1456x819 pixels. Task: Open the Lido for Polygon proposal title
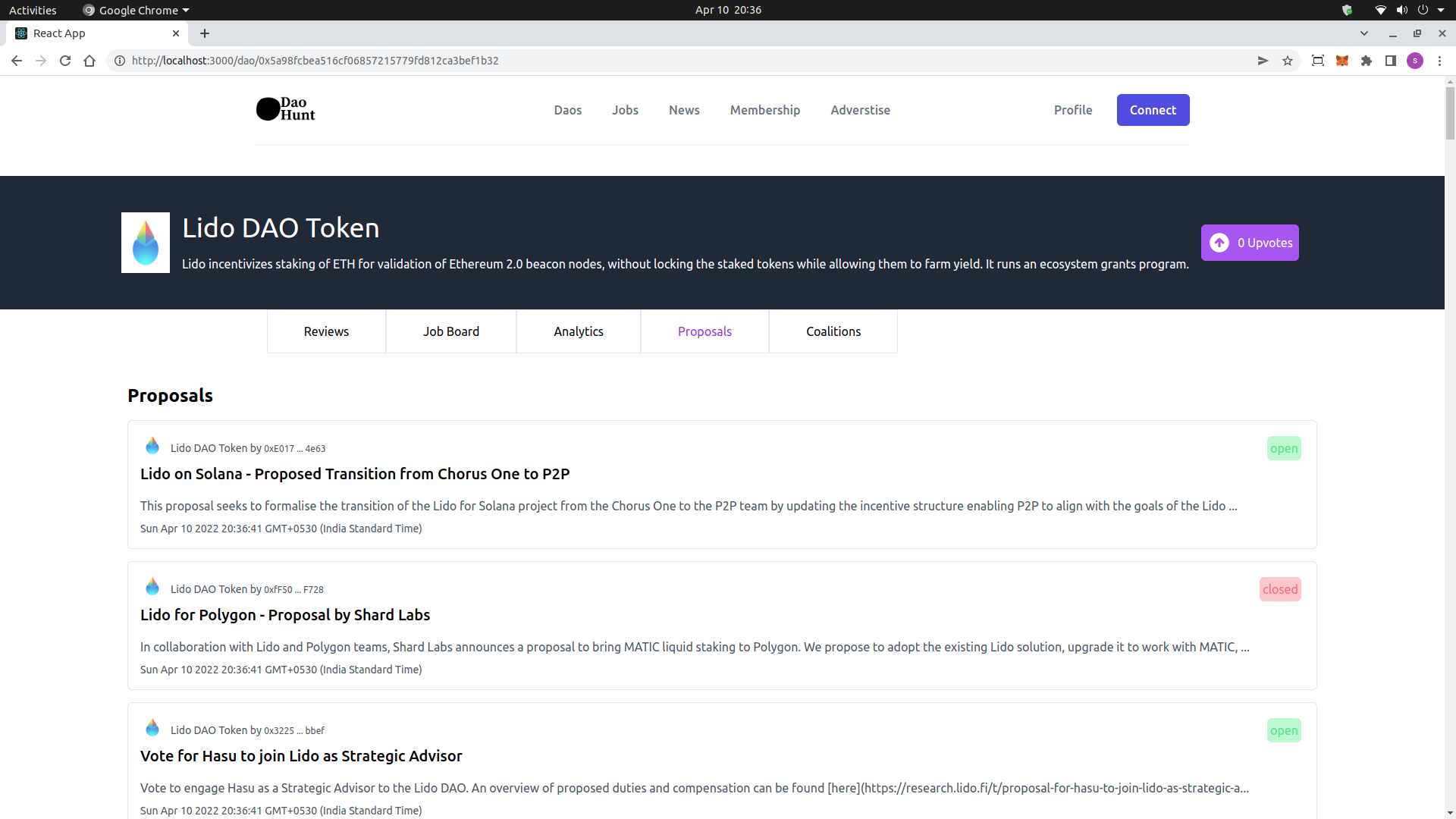pyautogui.click(x=285, y=615)
